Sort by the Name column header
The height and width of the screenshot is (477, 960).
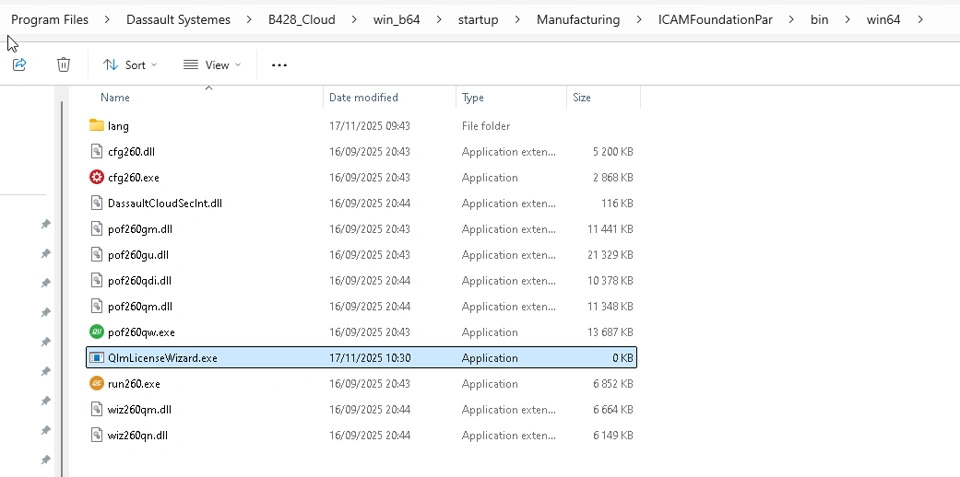[115, 98]
